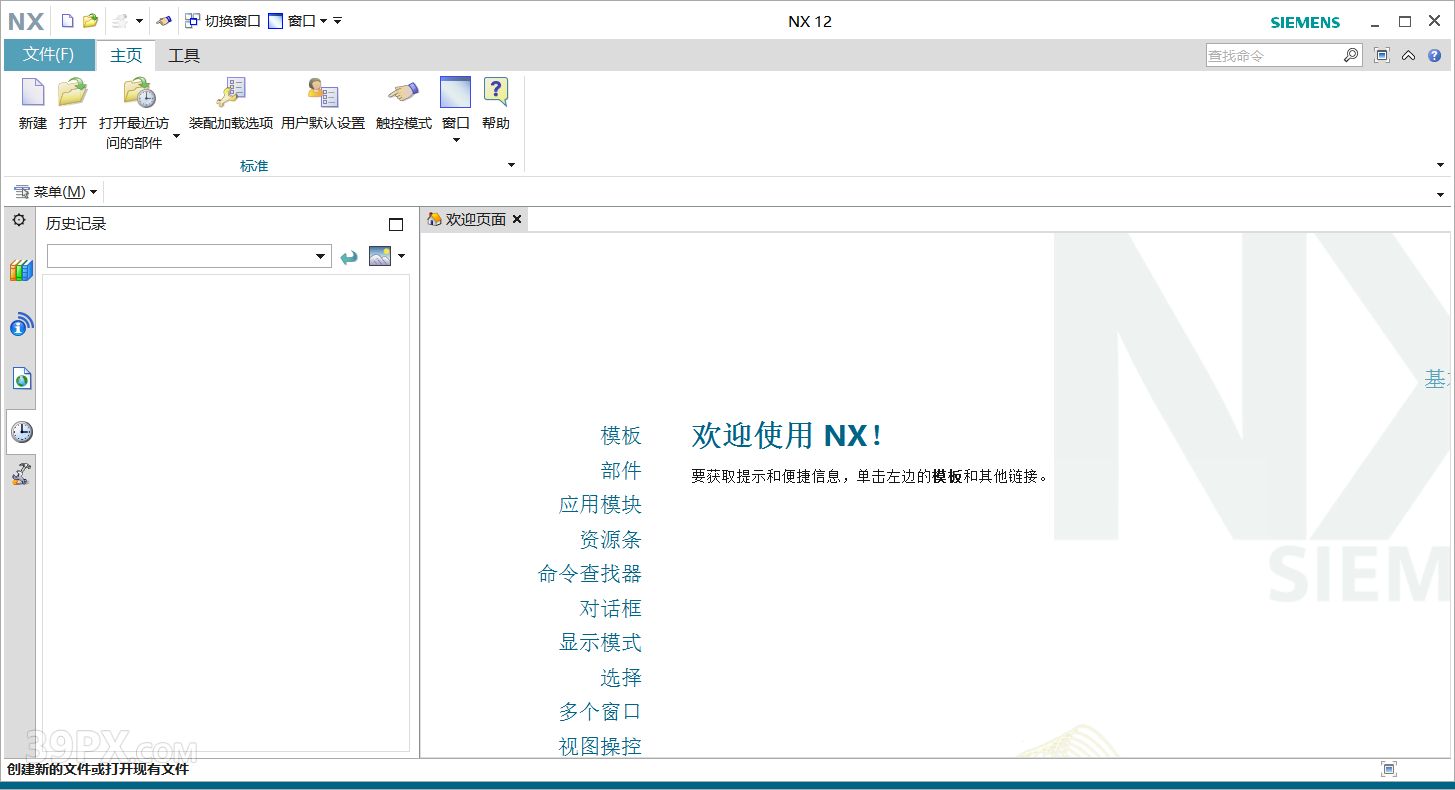Click the green return arrow in 历史记录 panel
Viewport: 1455px width, 790px height.
coord(349,257)
